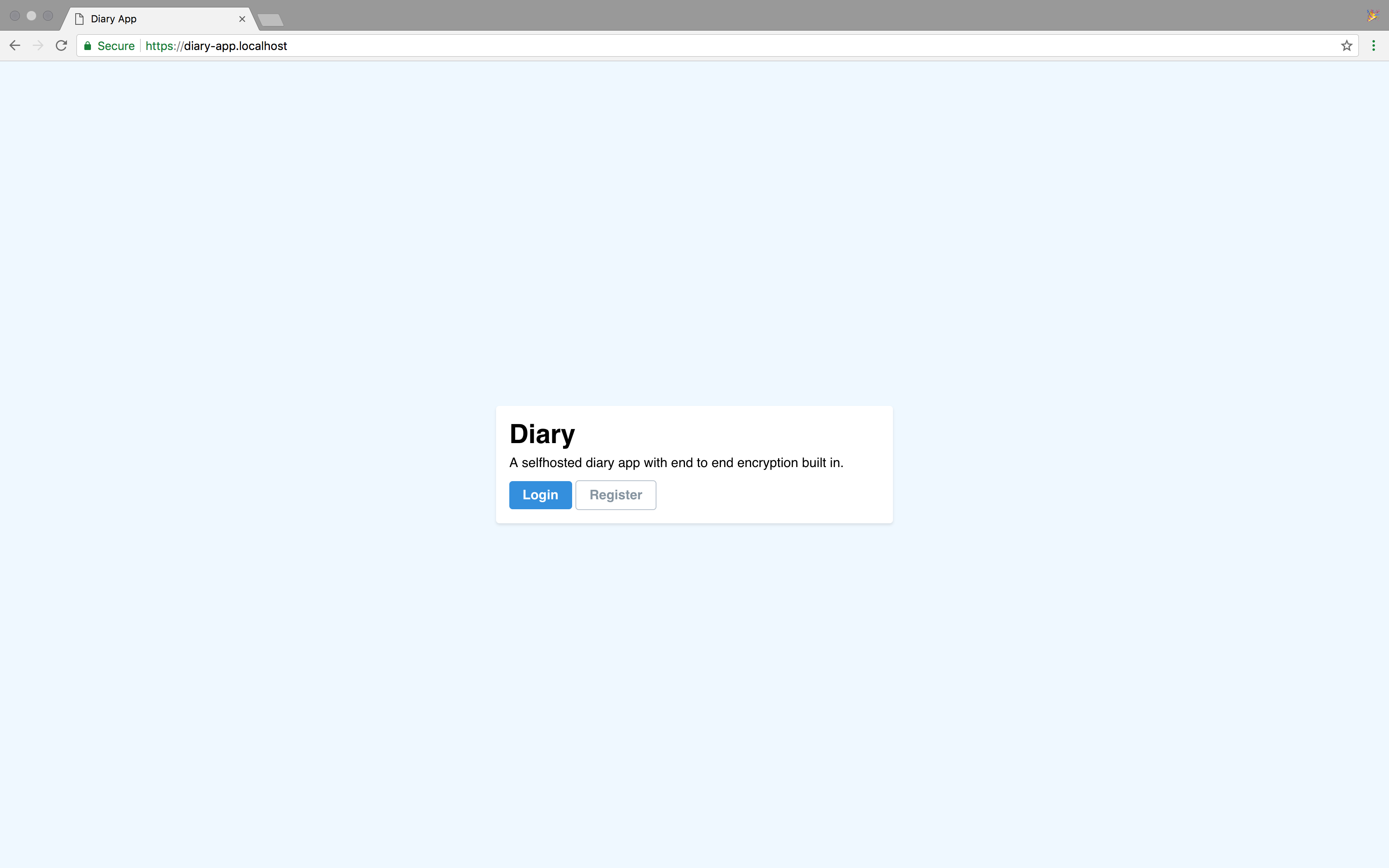Click the browser extension icon at top right
Screen dimensions: 1389x868
[1373, 15]
